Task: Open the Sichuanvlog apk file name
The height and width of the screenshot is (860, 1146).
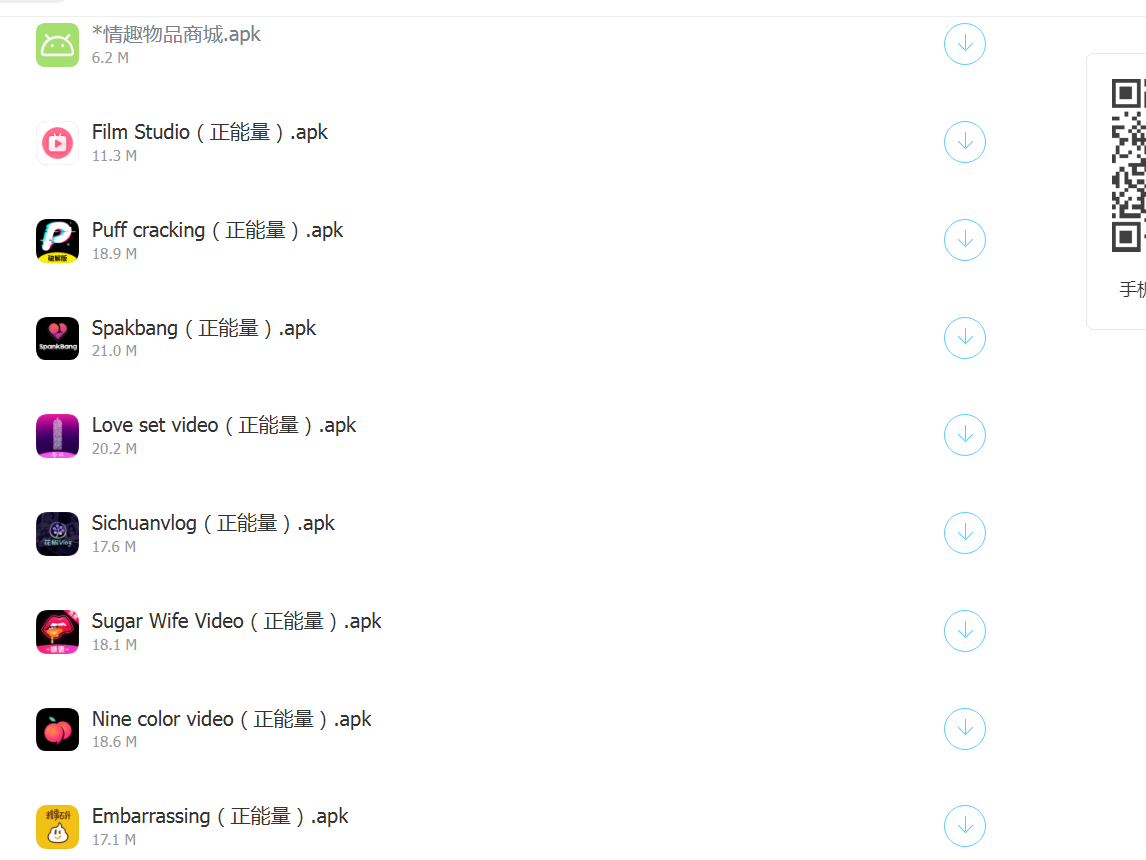Action: [x=213, y=523]
